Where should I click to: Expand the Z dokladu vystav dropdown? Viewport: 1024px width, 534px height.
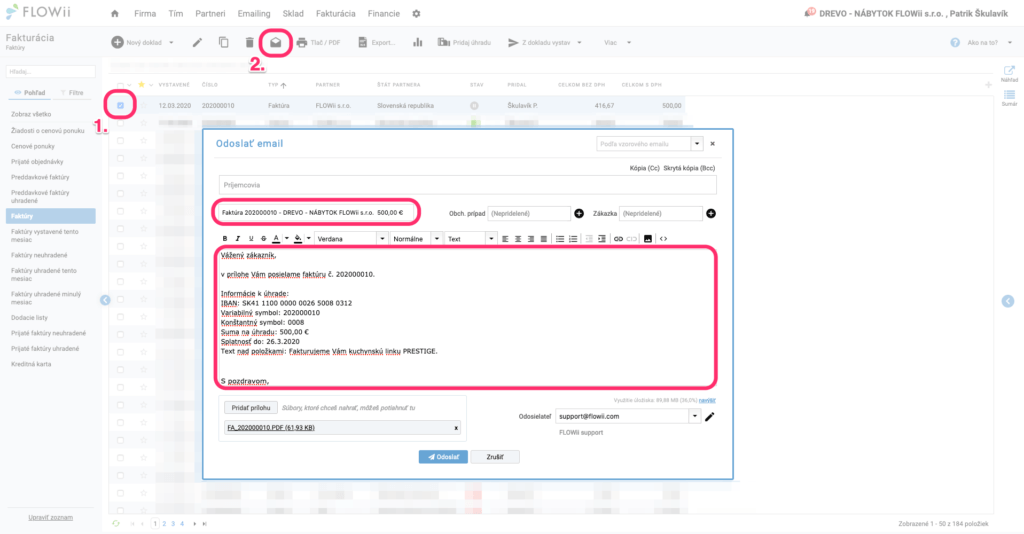pyautogui.click(x=579, y=43)
